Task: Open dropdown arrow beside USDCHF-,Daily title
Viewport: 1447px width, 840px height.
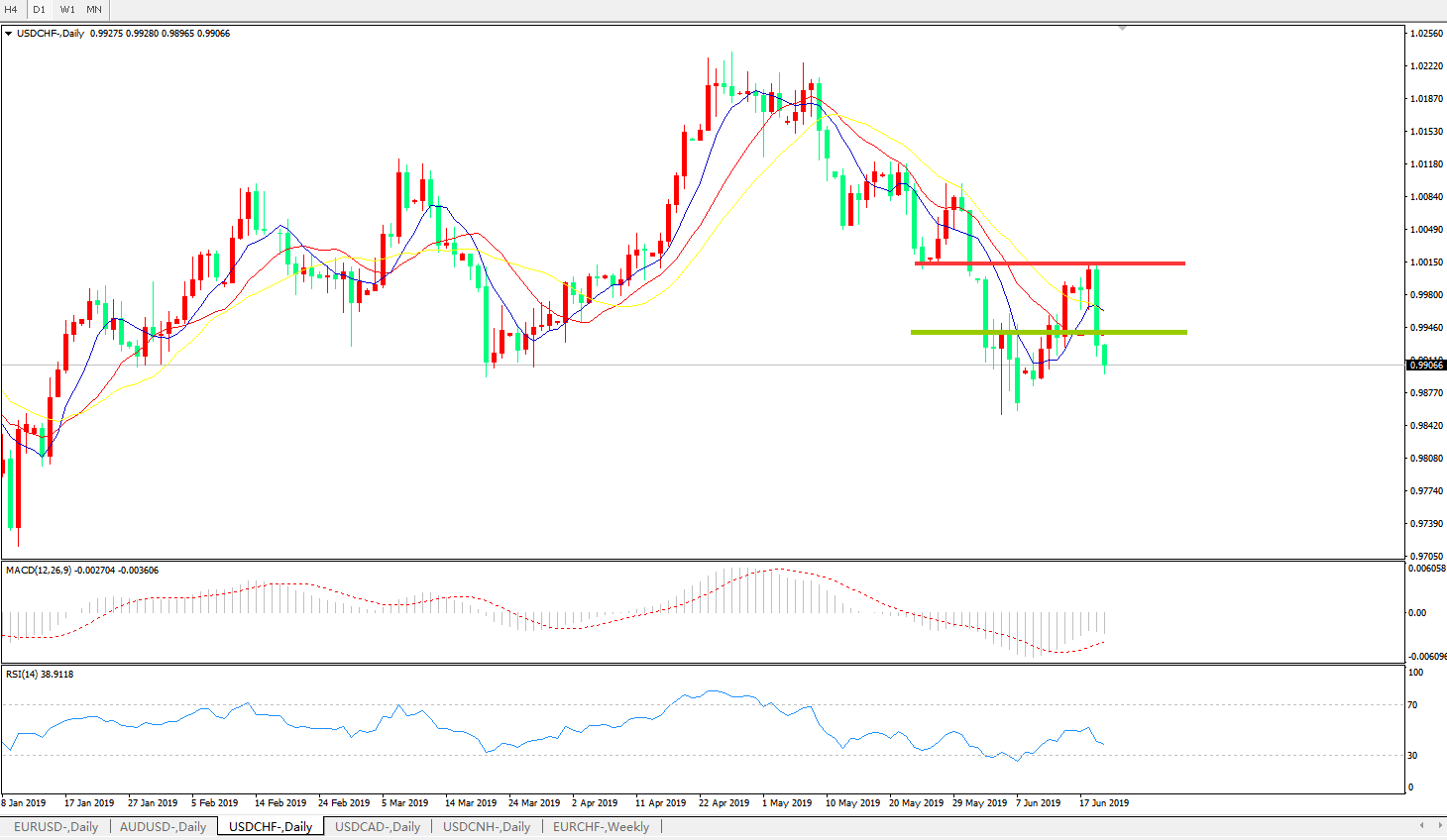Action: pos(9,34)
